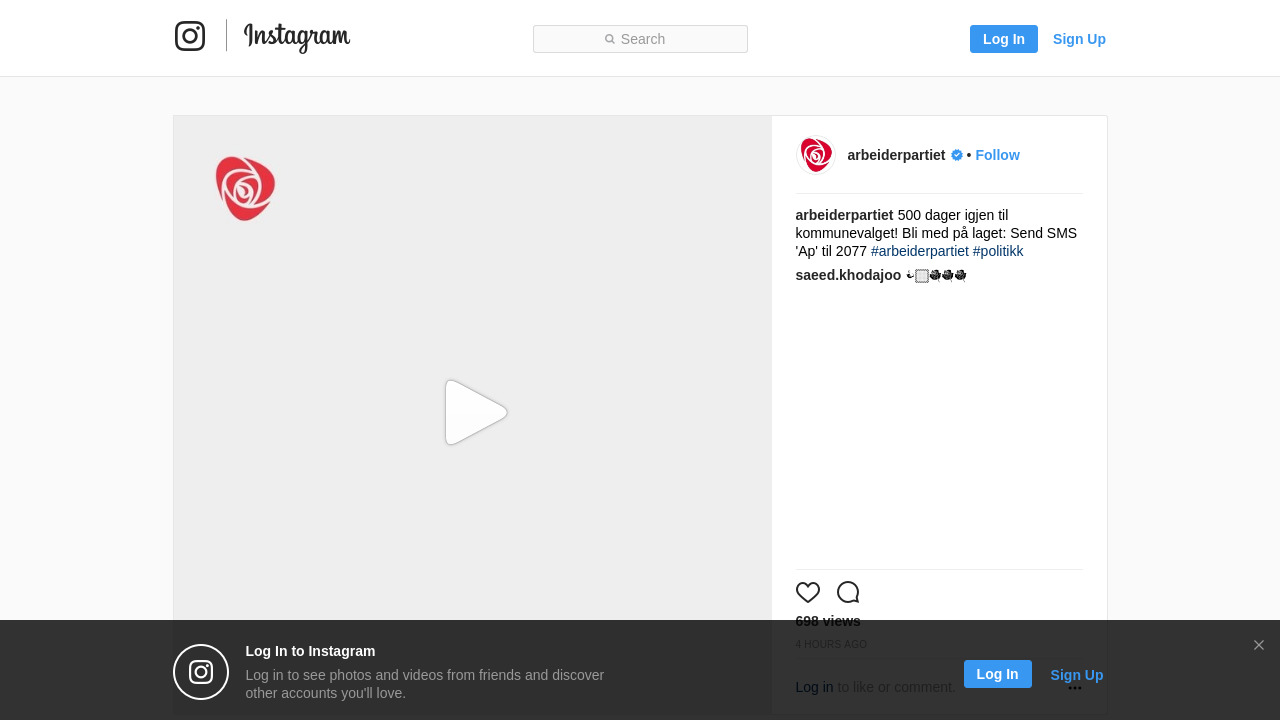Open the #arbeiderpartiet hashtag
1280x720 pixels.
(920, 251)
